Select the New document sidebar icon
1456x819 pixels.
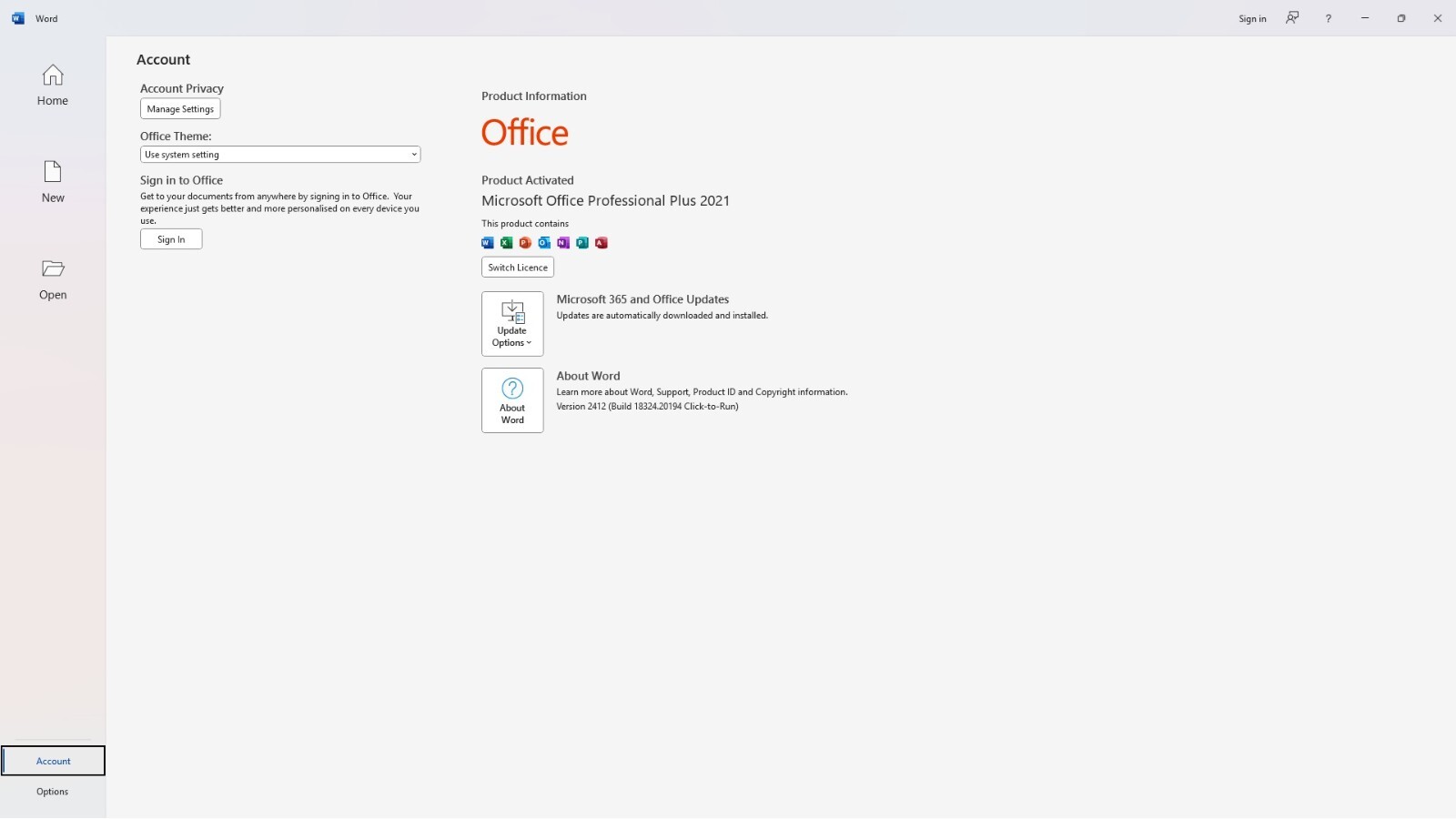(x=53, y=182)
